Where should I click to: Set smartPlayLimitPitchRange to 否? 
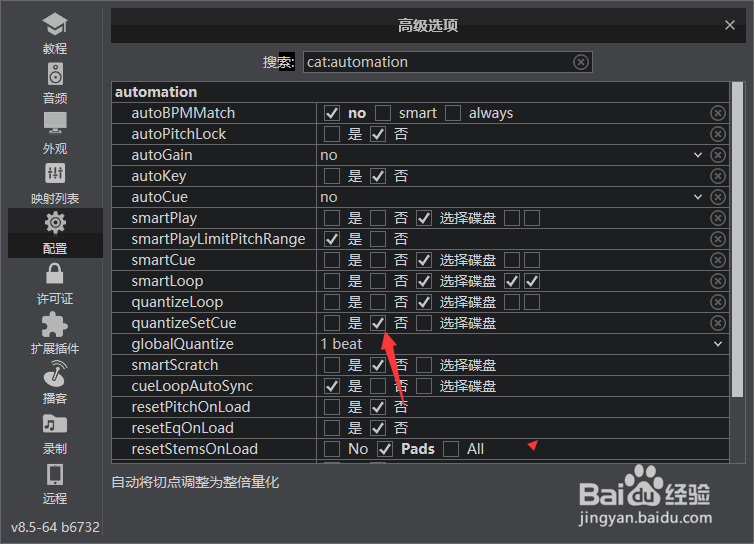point(378,239)
